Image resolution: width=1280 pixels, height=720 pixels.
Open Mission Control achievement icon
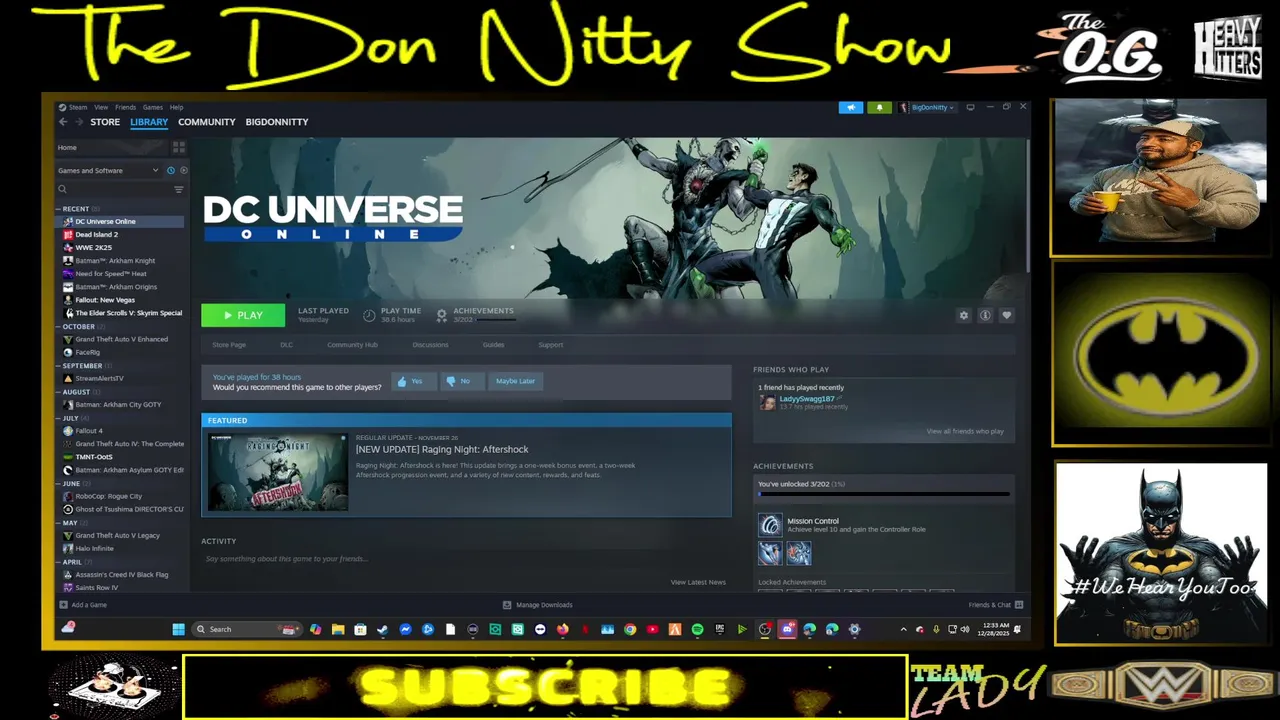pos(770,525)
